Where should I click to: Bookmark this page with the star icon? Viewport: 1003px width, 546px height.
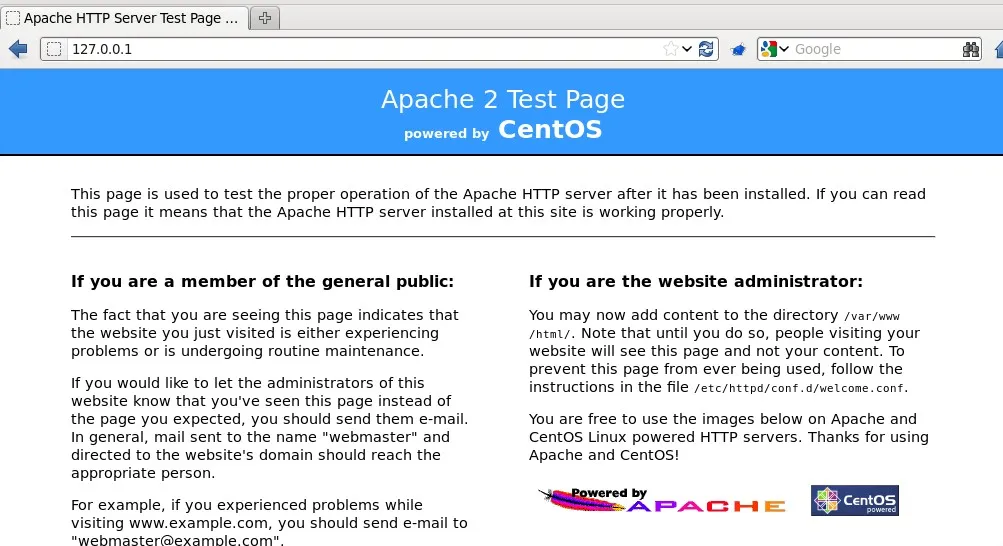point(670,49)
